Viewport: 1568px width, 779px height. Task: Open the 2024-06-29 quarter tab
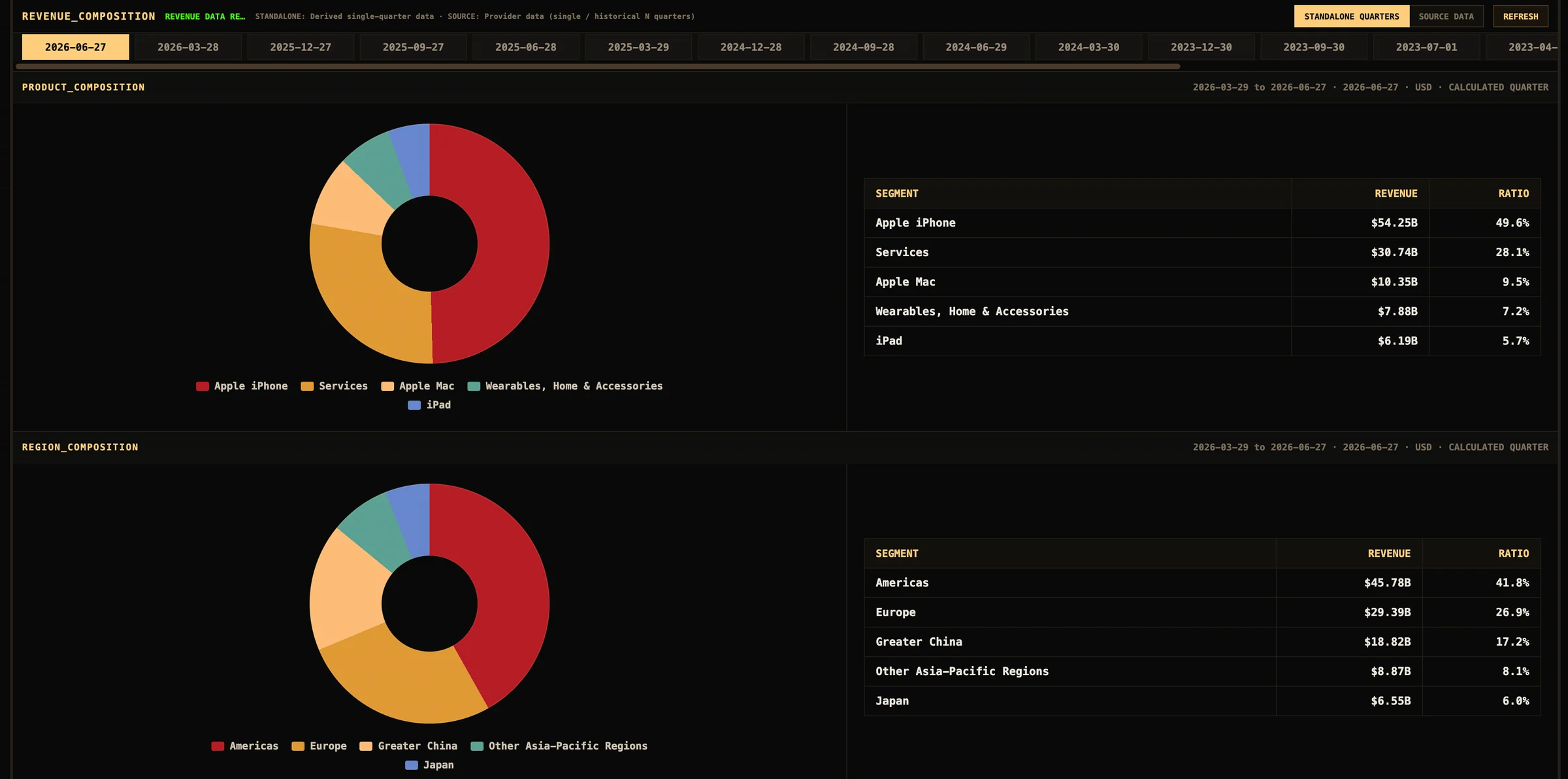(x=976, y=47)
